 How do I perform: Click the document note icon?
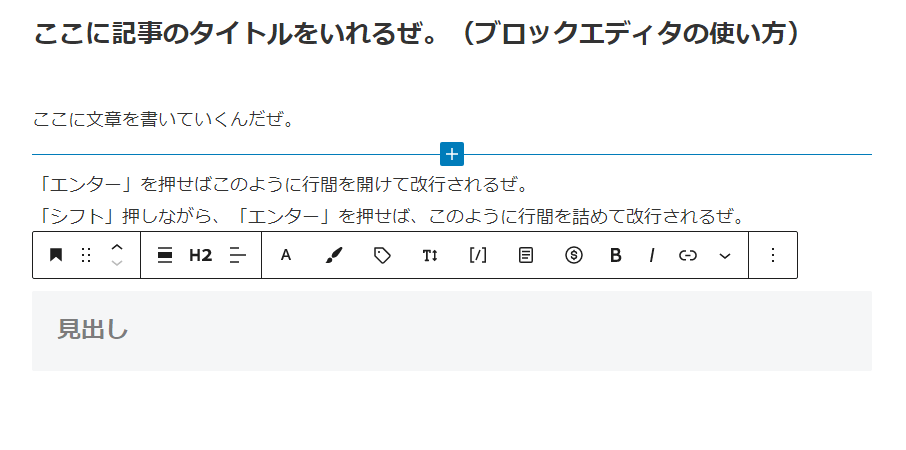525,255
